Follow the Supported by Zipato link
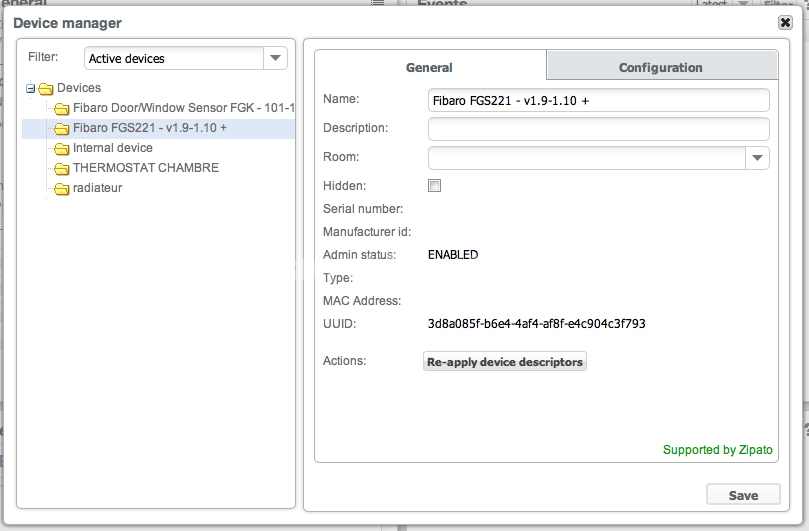Viewport: 809px width, 531px height. coord(718,450)
